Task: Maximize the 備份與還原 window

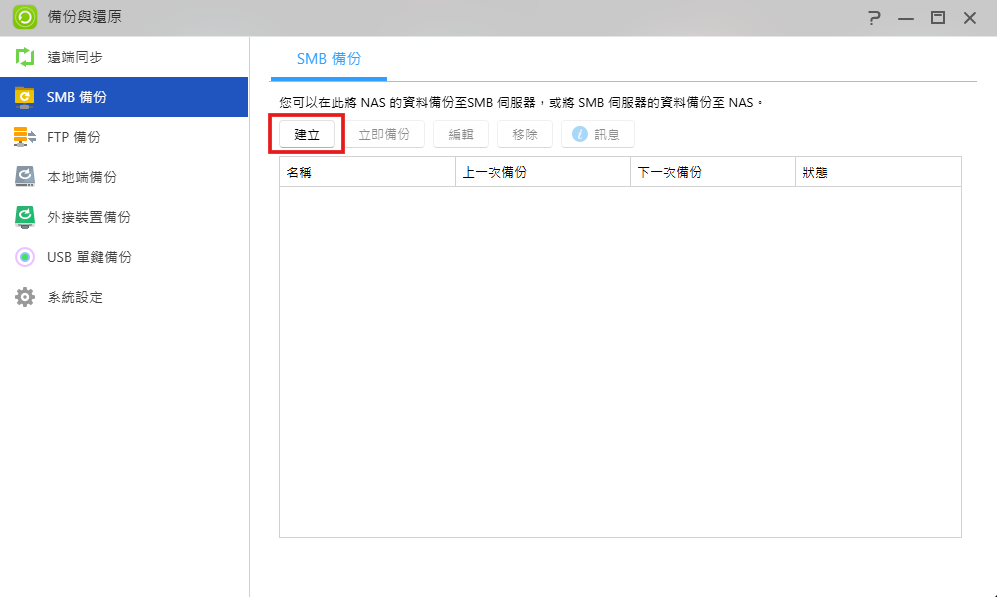Action: (x=938, y=18)
